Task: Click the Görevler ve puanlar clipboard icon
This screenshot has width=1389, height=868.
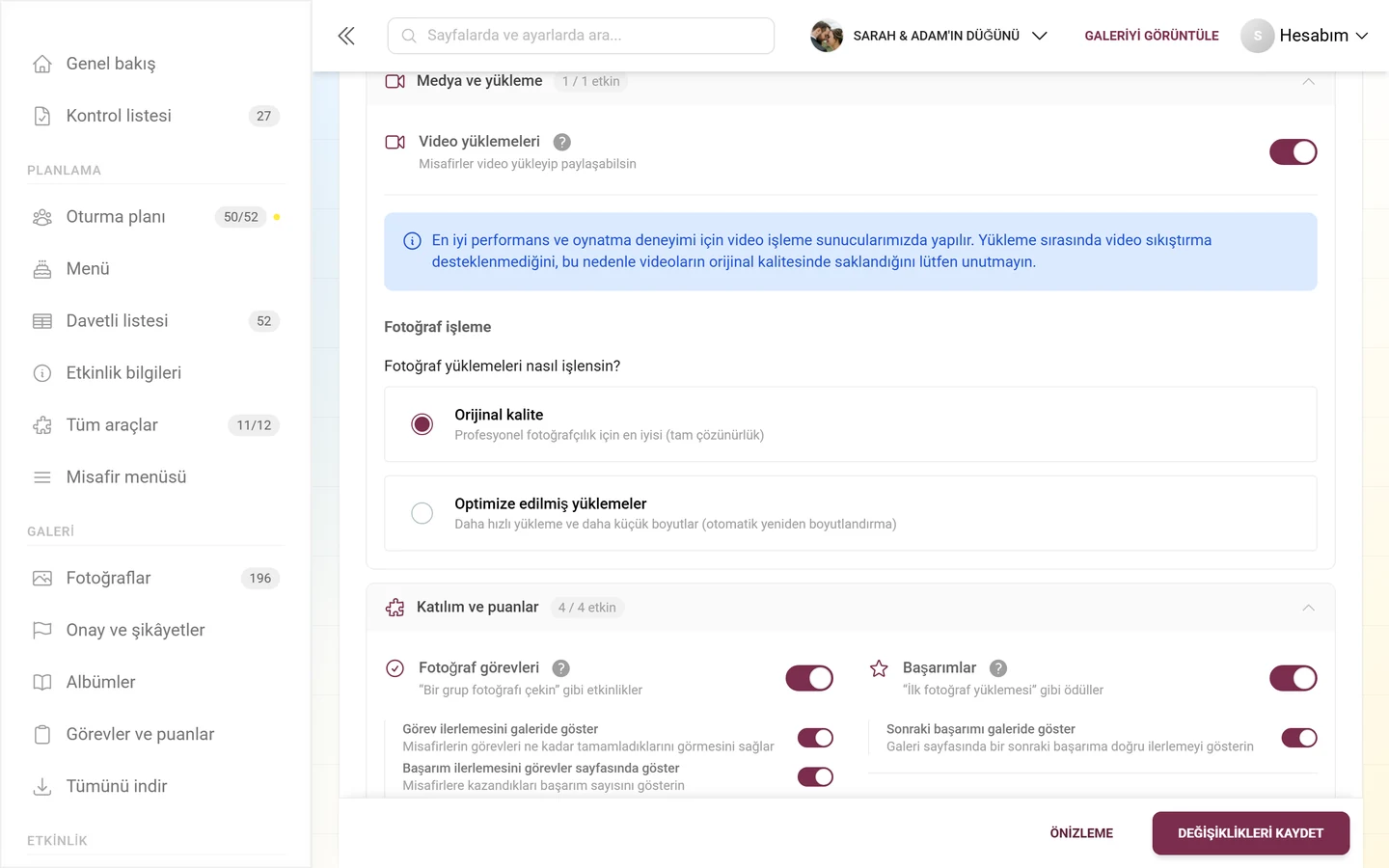Action: tap(42, 734)
